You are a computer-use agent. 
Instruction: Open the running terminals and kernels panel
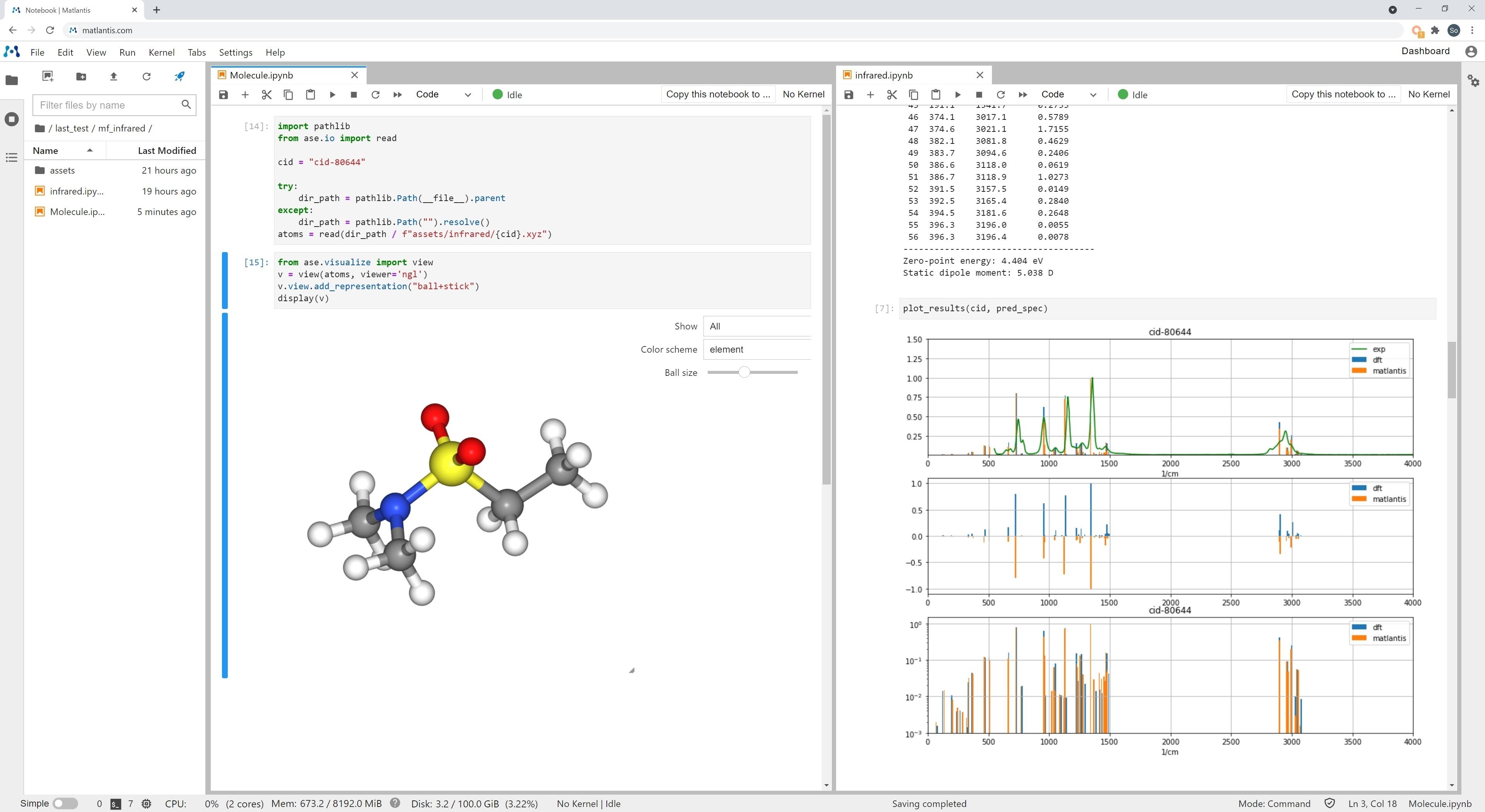(x=12, y=119)
